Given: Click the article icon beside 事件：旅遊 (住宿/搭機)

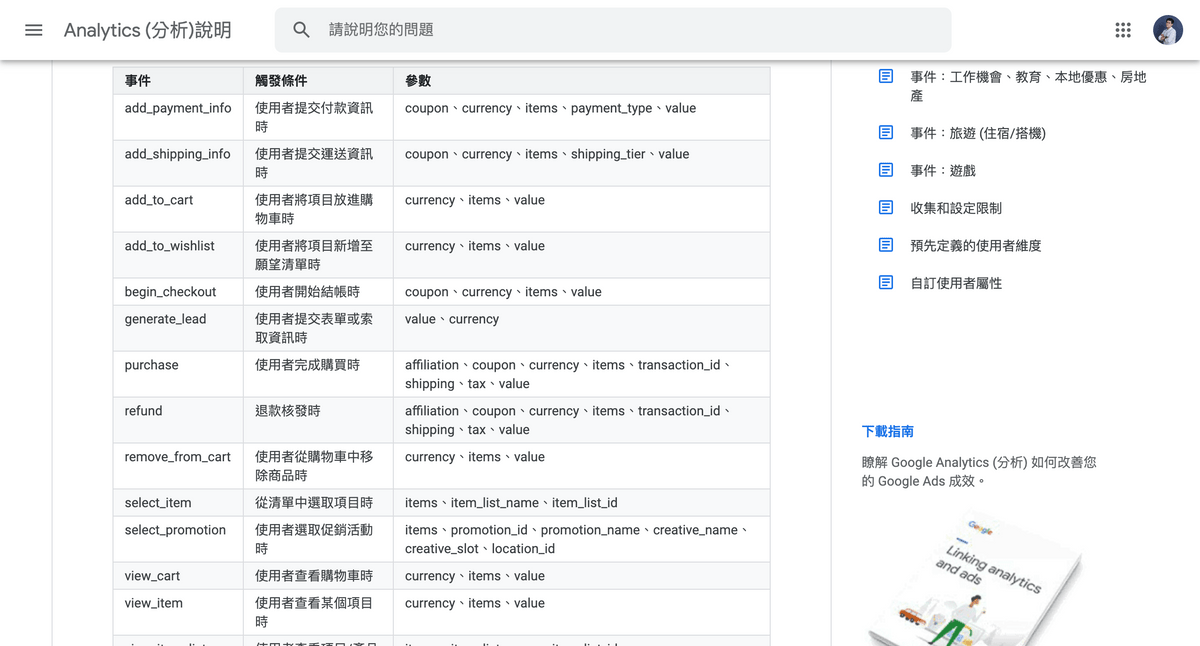Looking at the screenshot, I should (885, 131).
